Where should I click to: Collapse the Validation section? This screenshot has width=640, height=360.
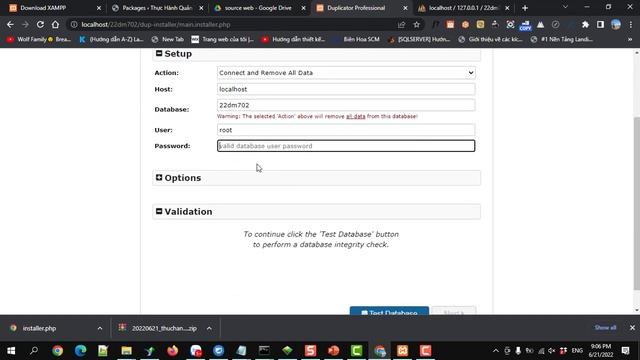(x=159, y=211)
